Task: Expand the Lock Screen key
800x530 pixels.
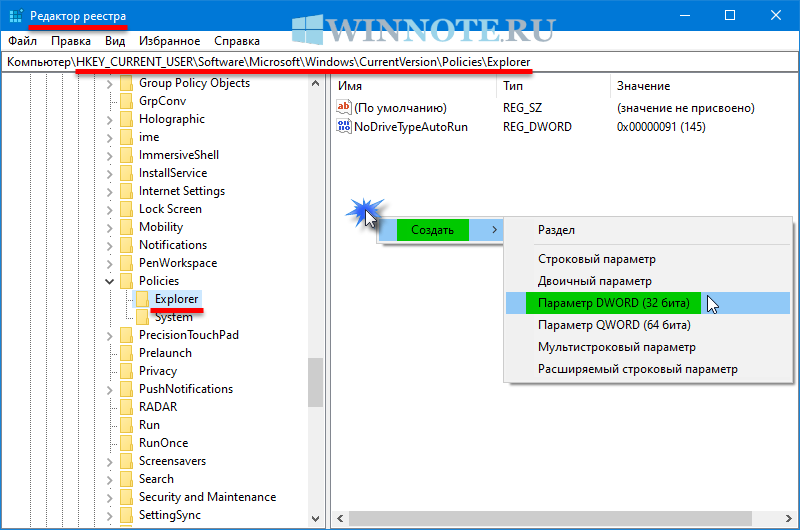Action: pyautogui.click(x=109, y=209)
